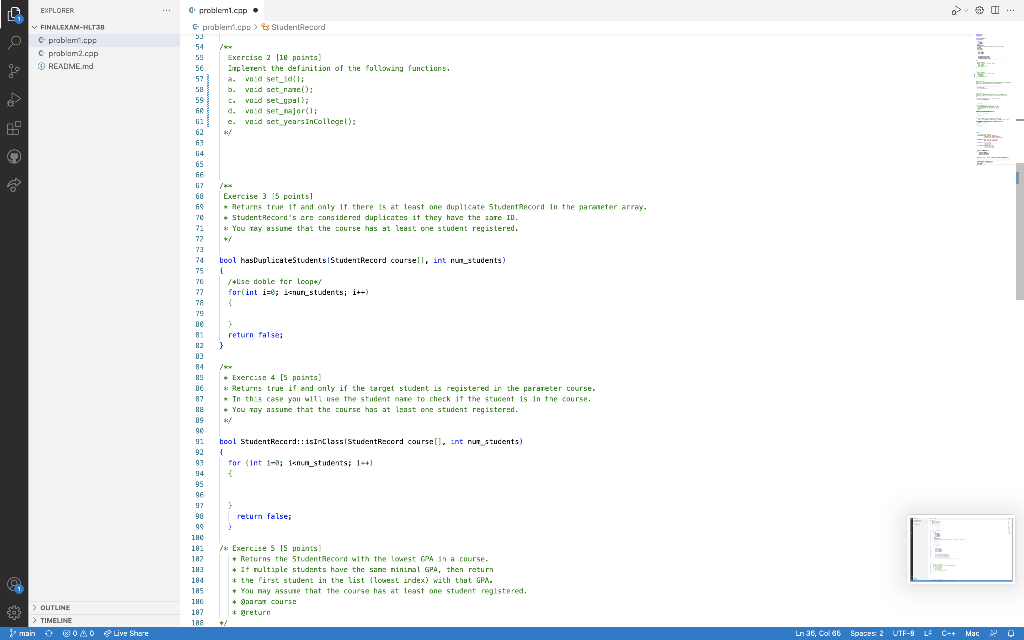This screenshot has width=1024, height=640.
Task: Expand the OUTLINE section
Action: click(x=55, y=607)
